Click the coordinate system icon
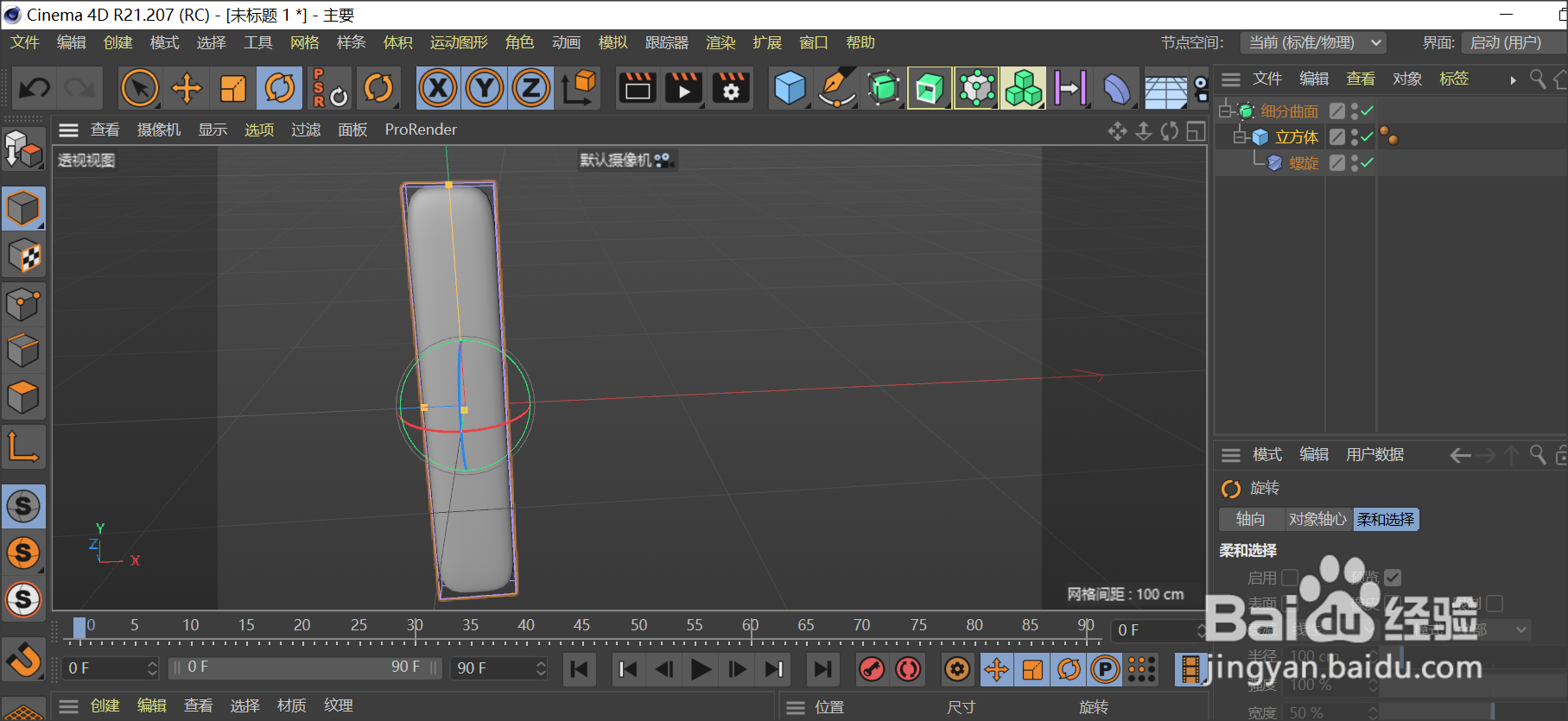Viewport: 1568px width, 721px height. coord(580,88)
